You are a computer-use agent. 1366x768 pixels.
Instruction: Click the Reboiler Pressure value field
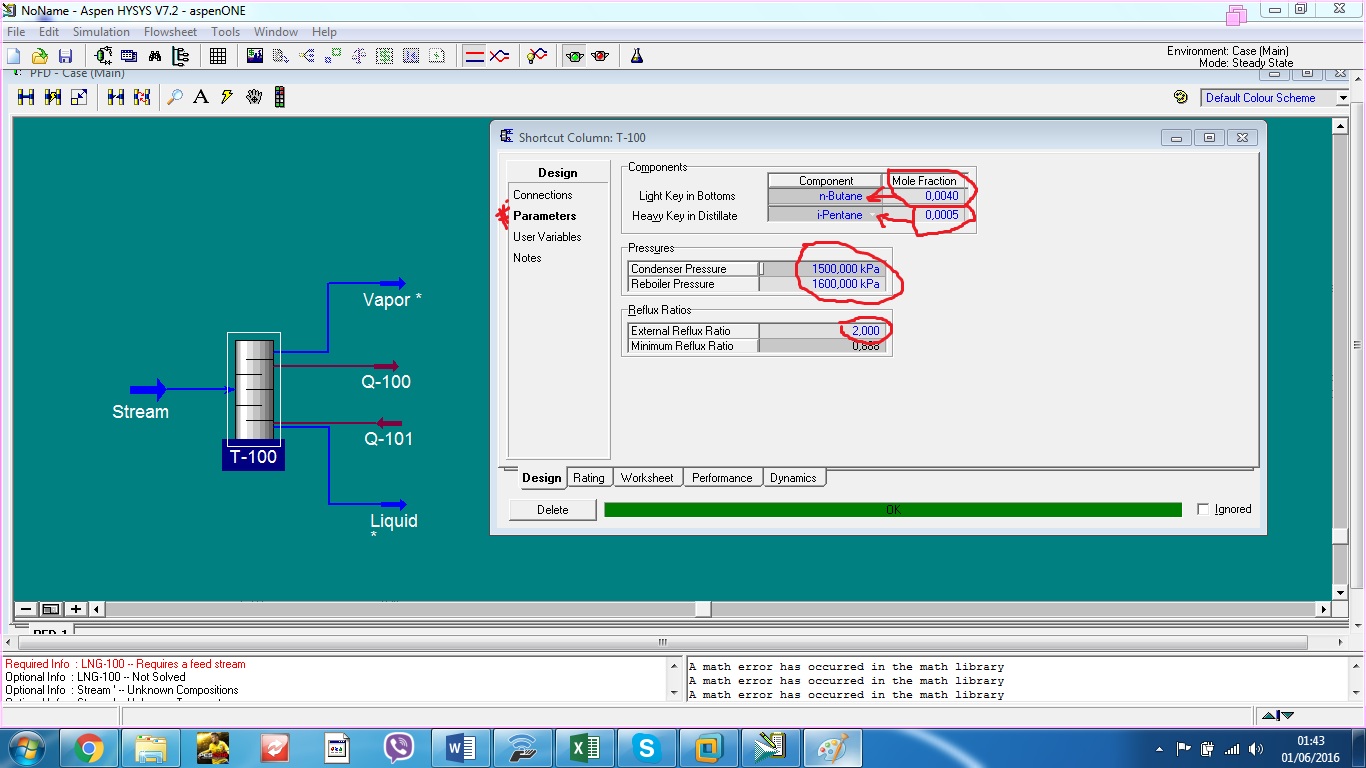(823, 284)
